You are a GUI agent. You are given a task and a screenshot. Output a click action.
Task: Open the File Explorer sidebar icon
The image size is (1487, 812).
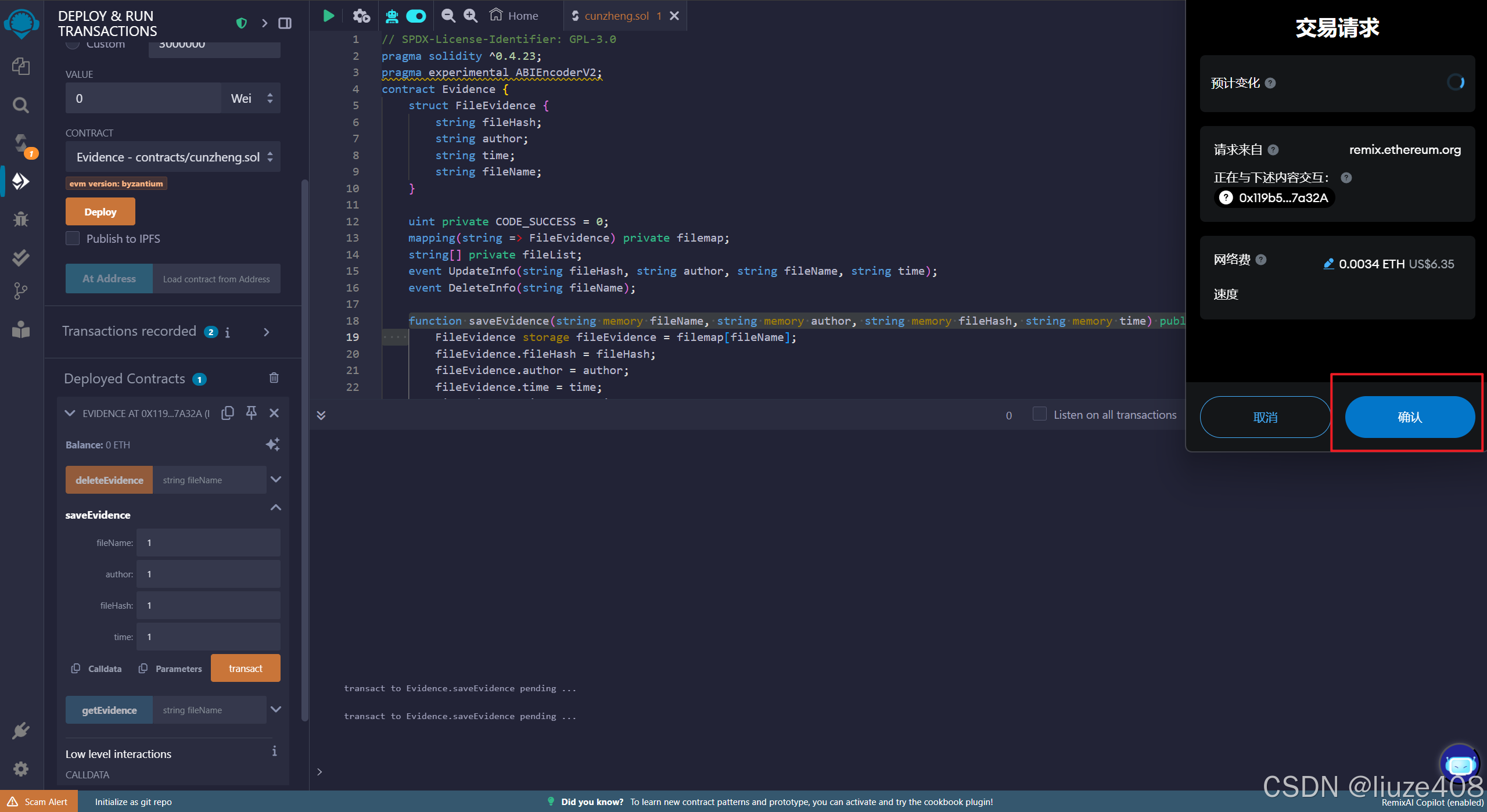click(x=21, y=66)
